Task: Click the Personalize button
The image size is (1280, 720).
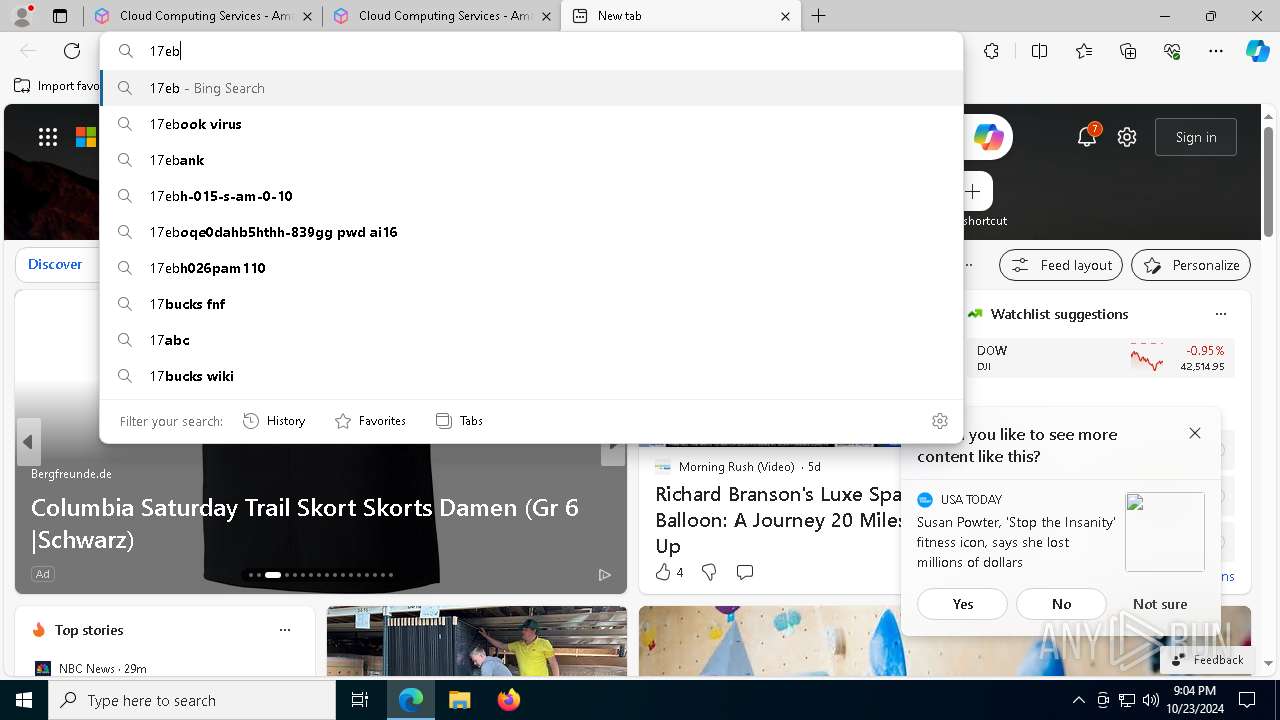Action: pos(1191,265)
